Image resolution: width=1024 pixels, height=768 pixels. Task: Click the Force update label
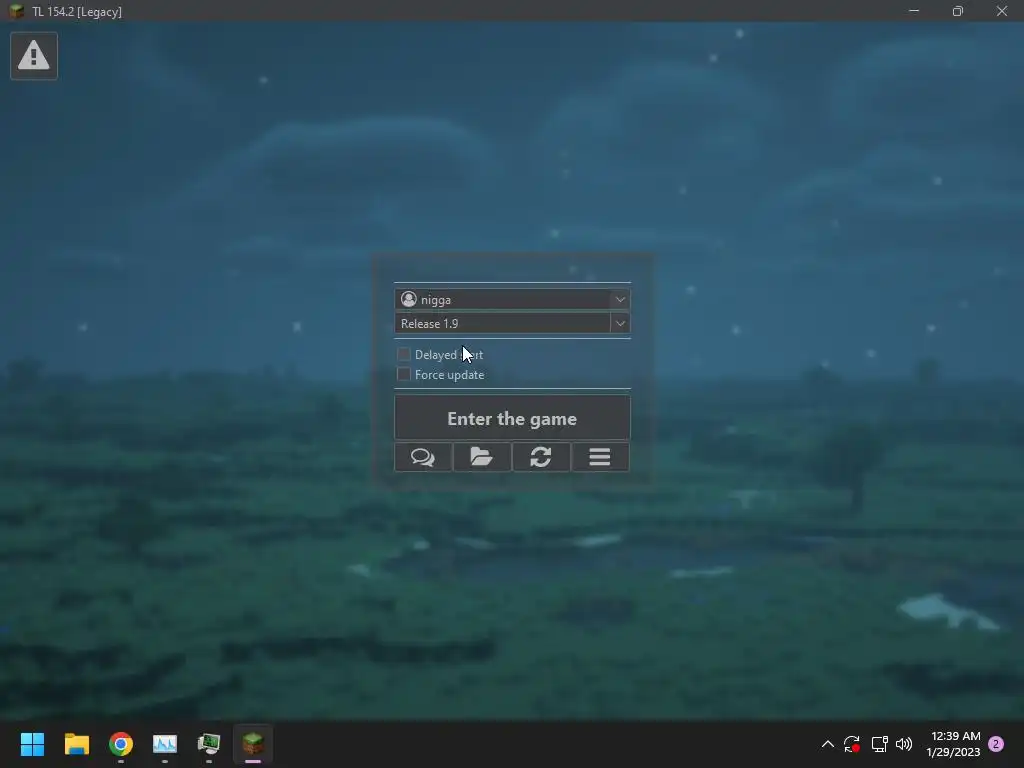449,375
